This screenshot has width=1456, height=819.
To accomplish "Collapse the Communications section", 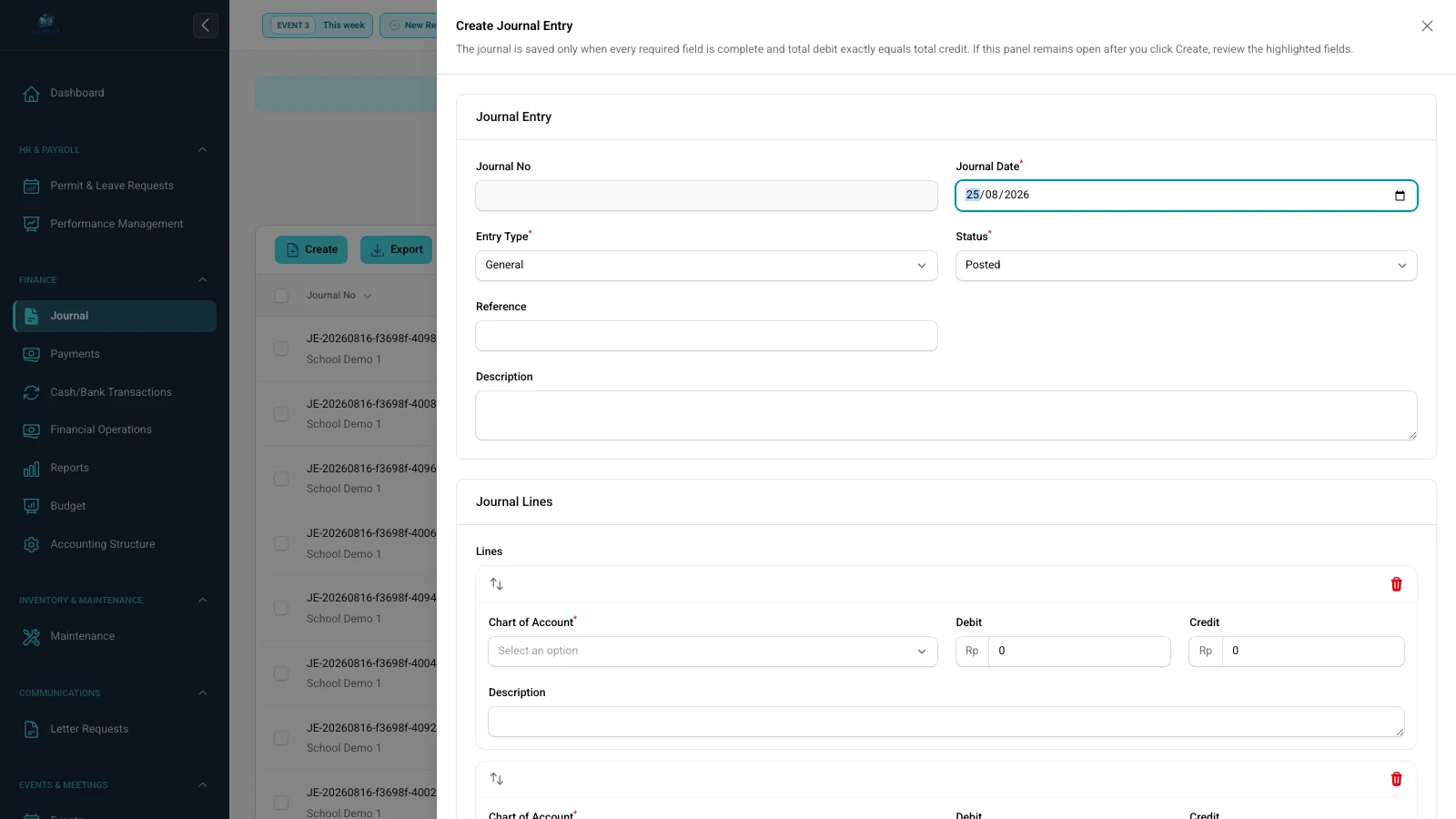I will pos(203,693).
